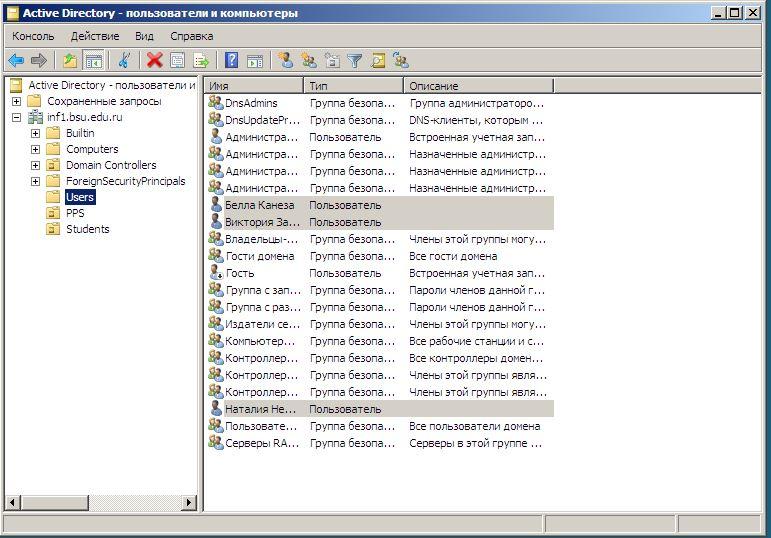Open the Вид menu

click(x=144, y=36)
